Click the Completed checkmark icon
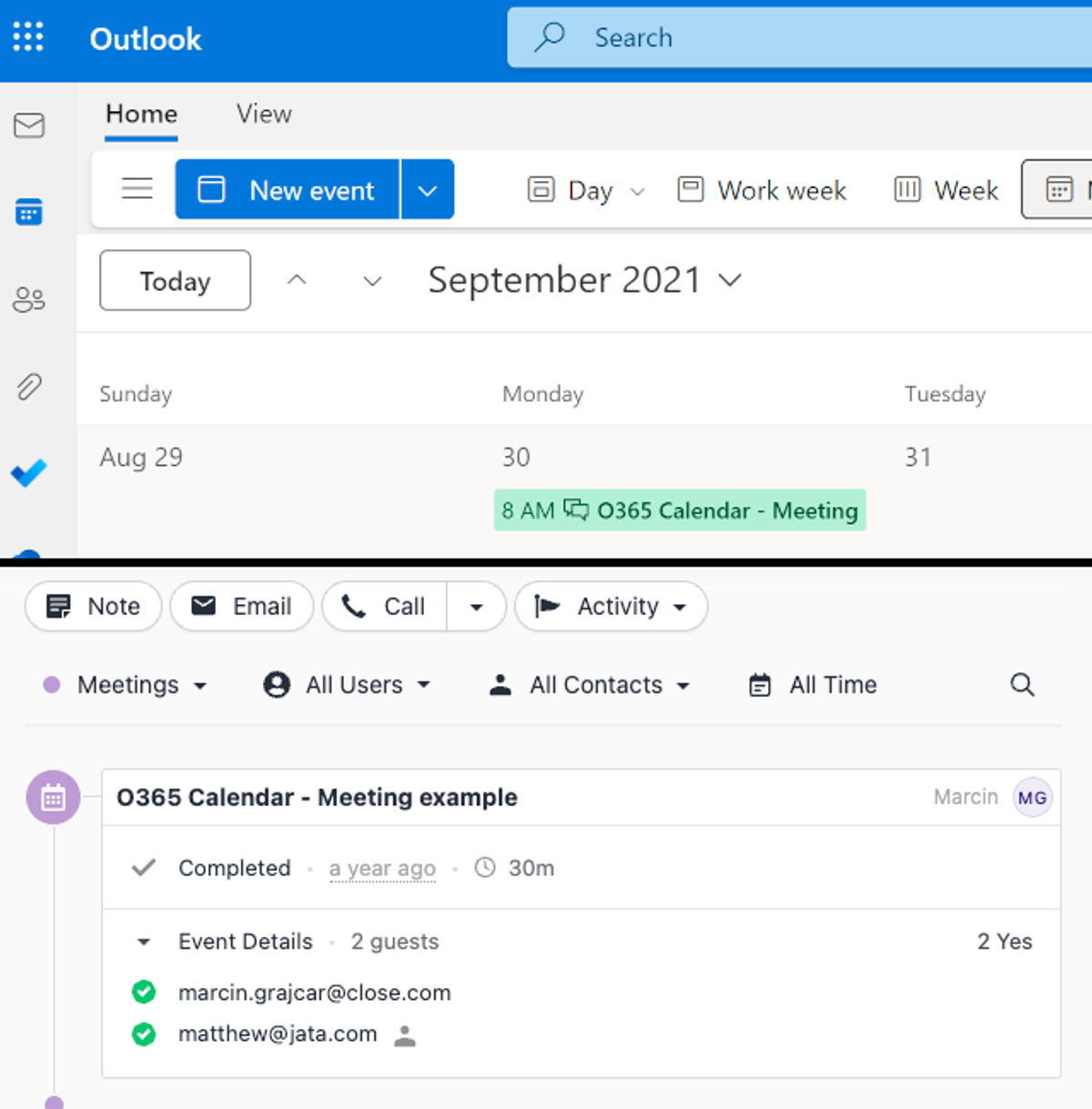 coord(144,868)
